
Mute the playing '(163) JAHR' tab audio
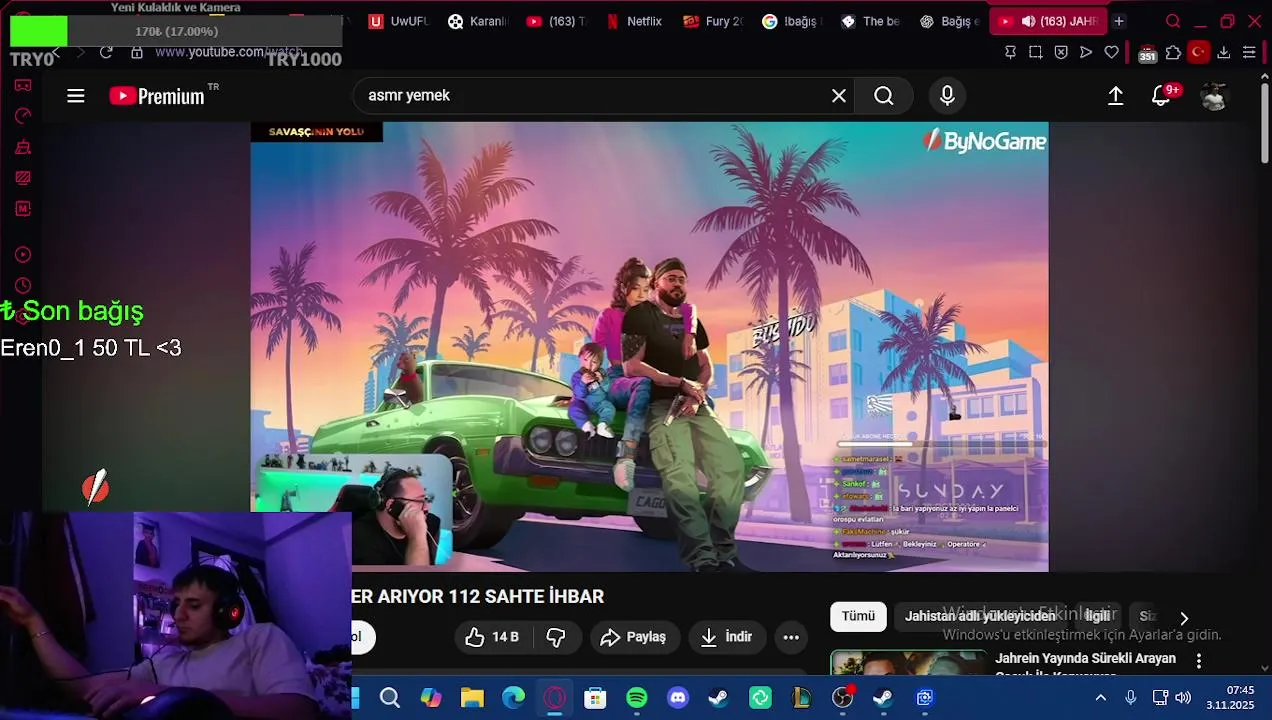[1028, 21]
